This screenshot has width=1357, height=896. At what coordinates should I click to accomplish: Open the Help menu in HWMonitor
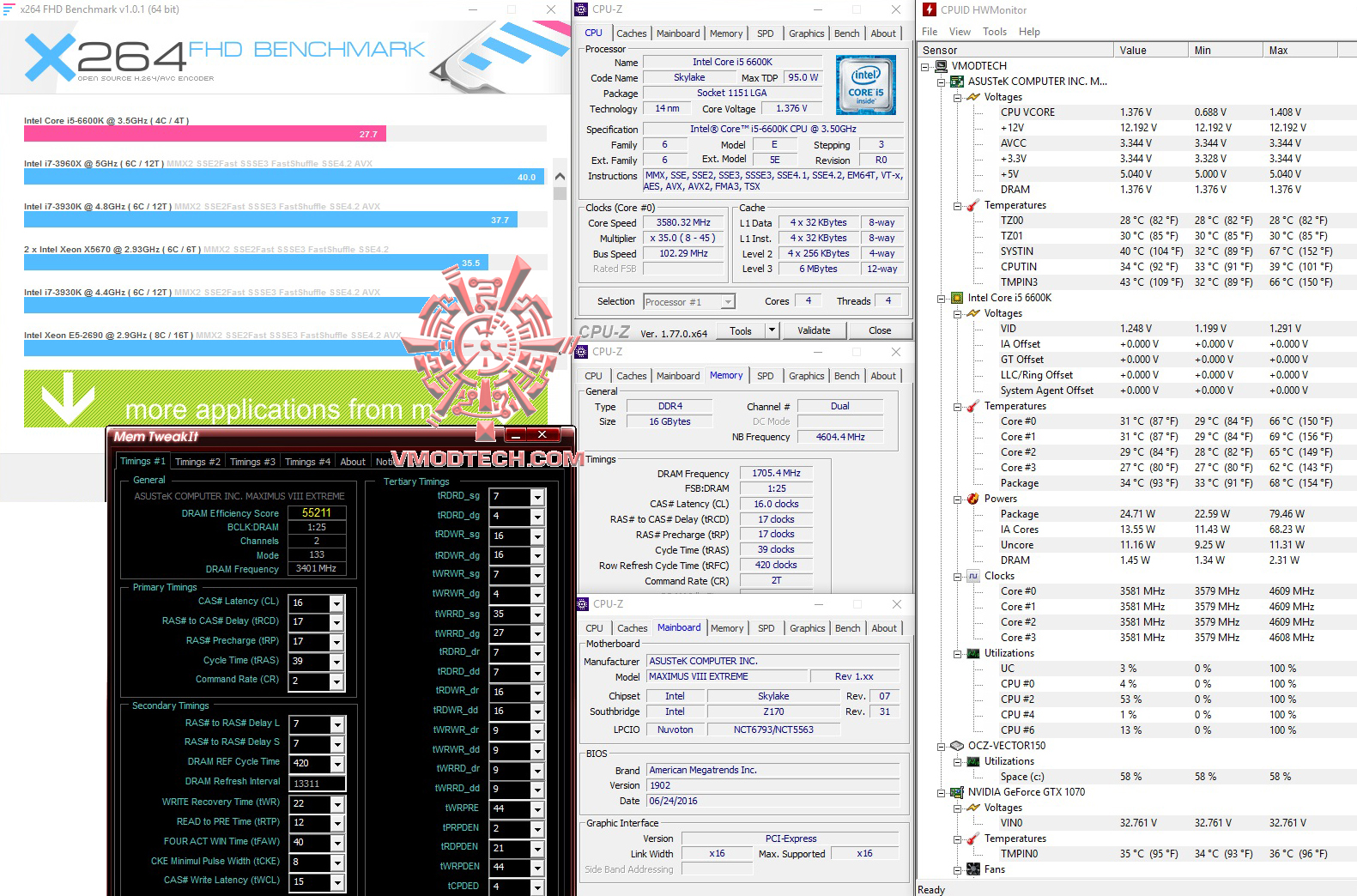(x=1029, y=32)
